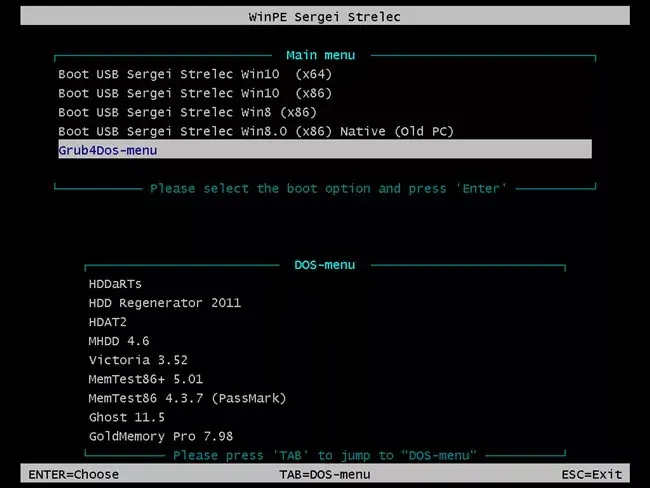Choose Boot USB Sergei Strelec Win8 (x86)
This screenshot has height=488, width=650.
[x=187, y=112]
